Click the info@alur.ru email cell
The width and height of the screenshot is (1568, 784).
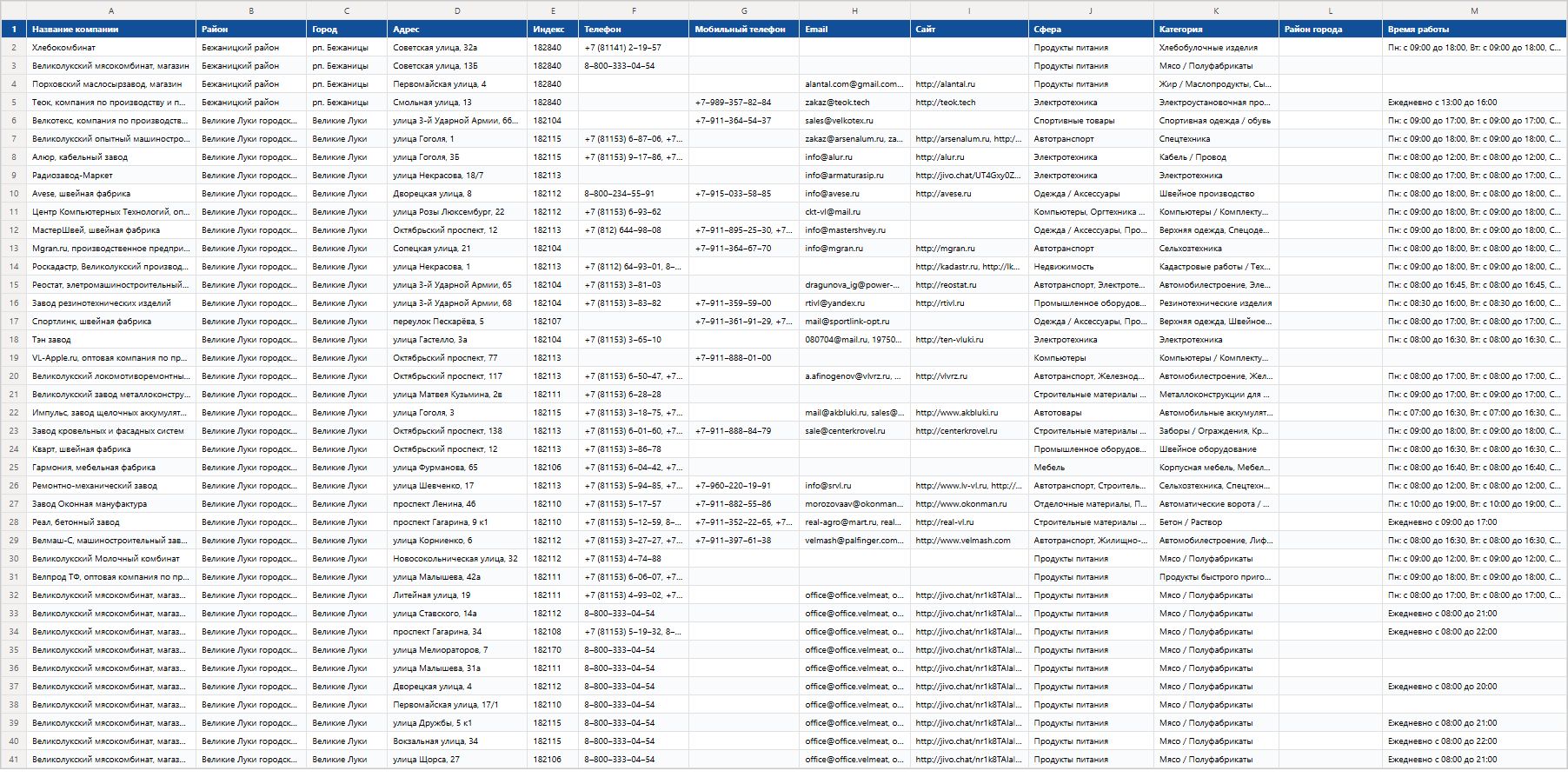tap(854, 157)
